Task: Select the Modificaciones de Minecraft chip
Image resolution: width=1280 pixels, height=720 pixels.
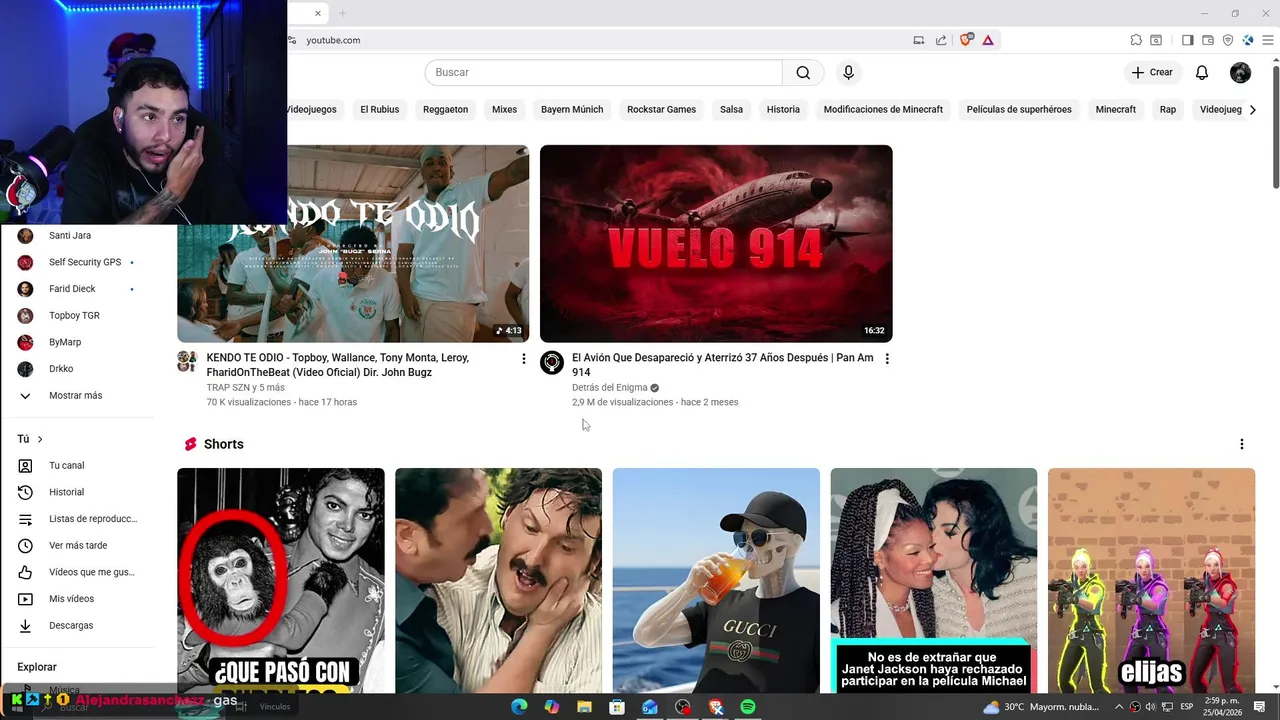Action: point(883,109)
